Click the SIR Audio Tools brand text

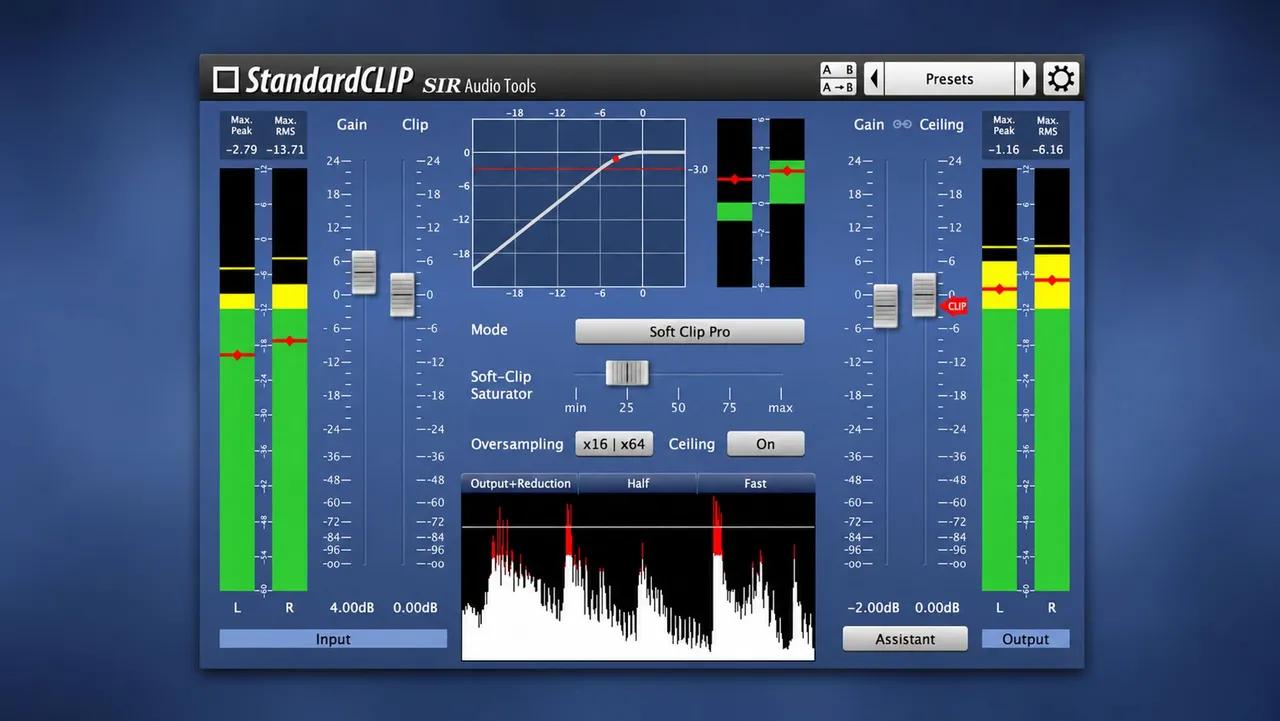point(479,85)
